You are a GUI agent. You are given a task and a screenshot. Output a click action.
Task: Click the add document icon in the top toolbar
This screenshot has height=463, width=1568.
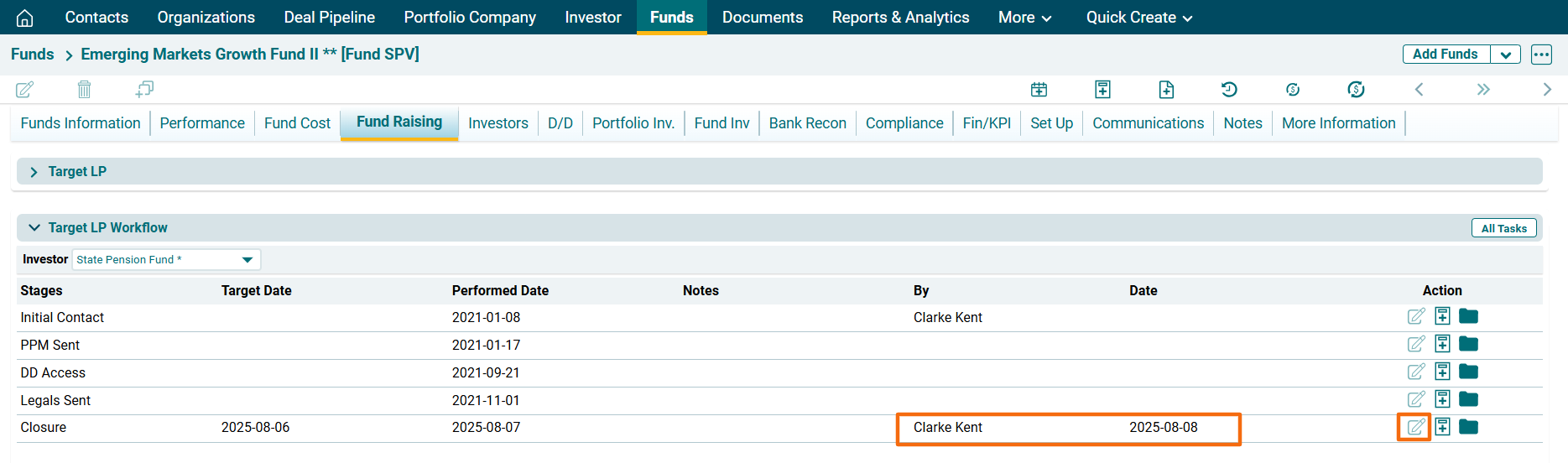point(1166,89)
